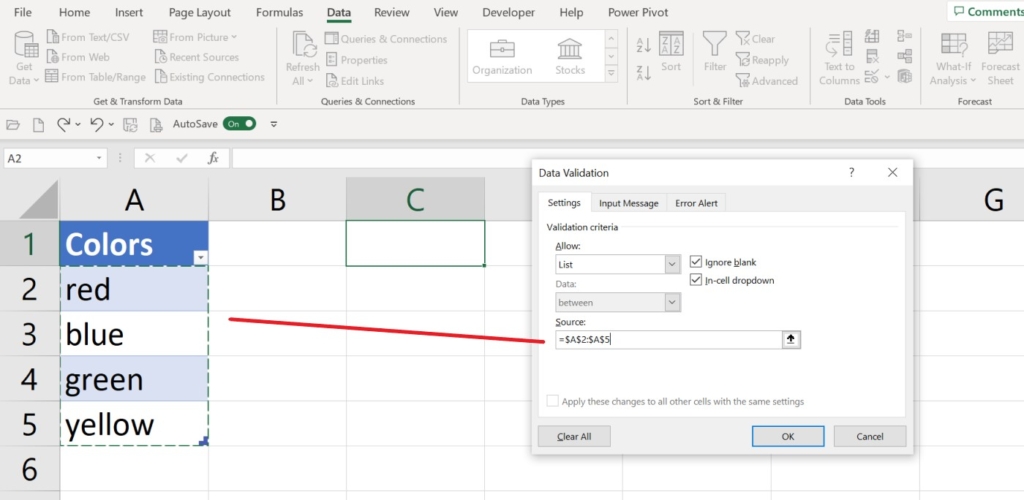The width and height of the screenshot is (1024, 500).
Task: Expand the Data Types gallery
Action: pos(611,74)
